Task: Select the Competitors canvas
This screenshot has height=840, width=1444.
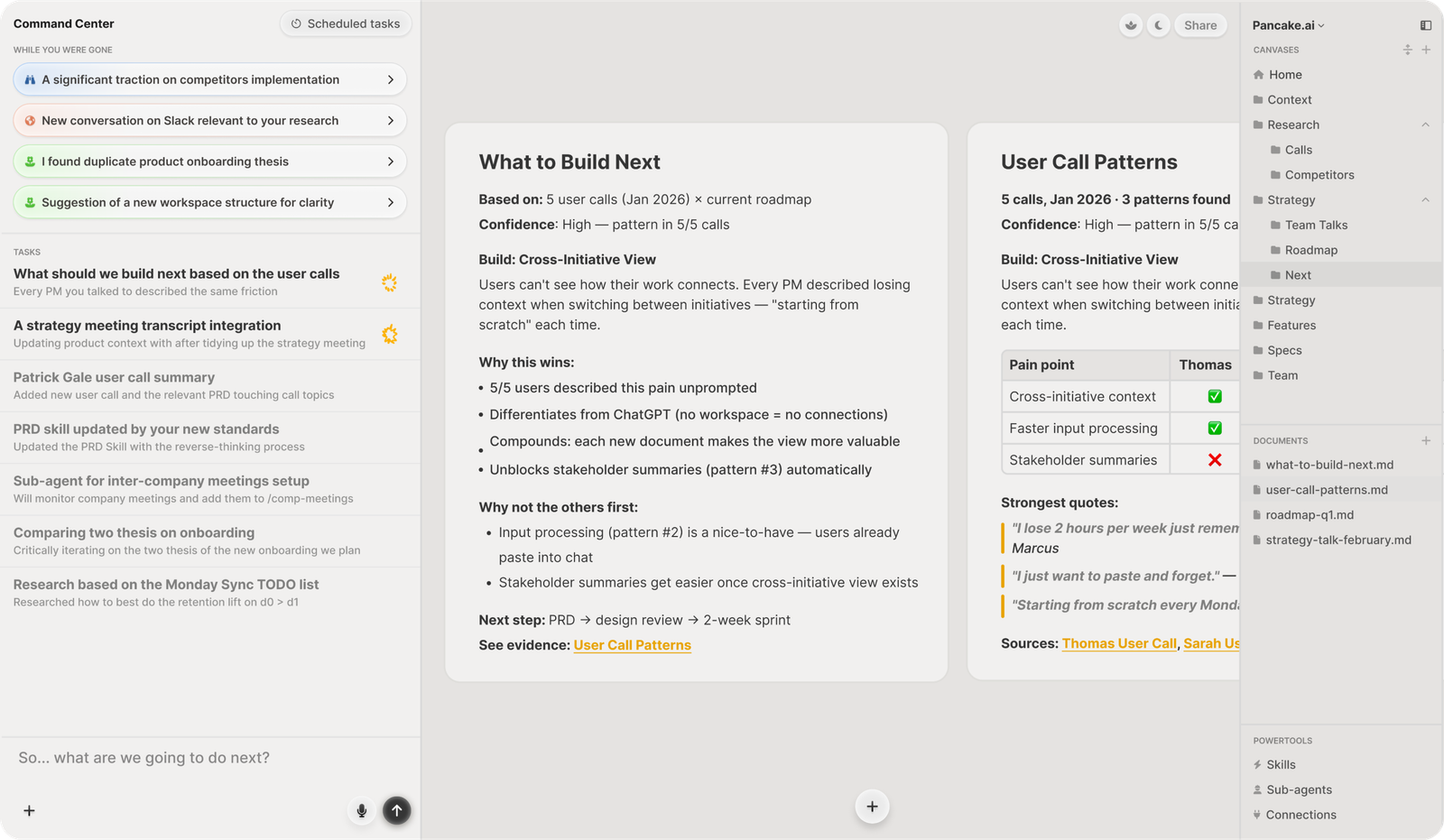Action: click(x=1319, y=174)
